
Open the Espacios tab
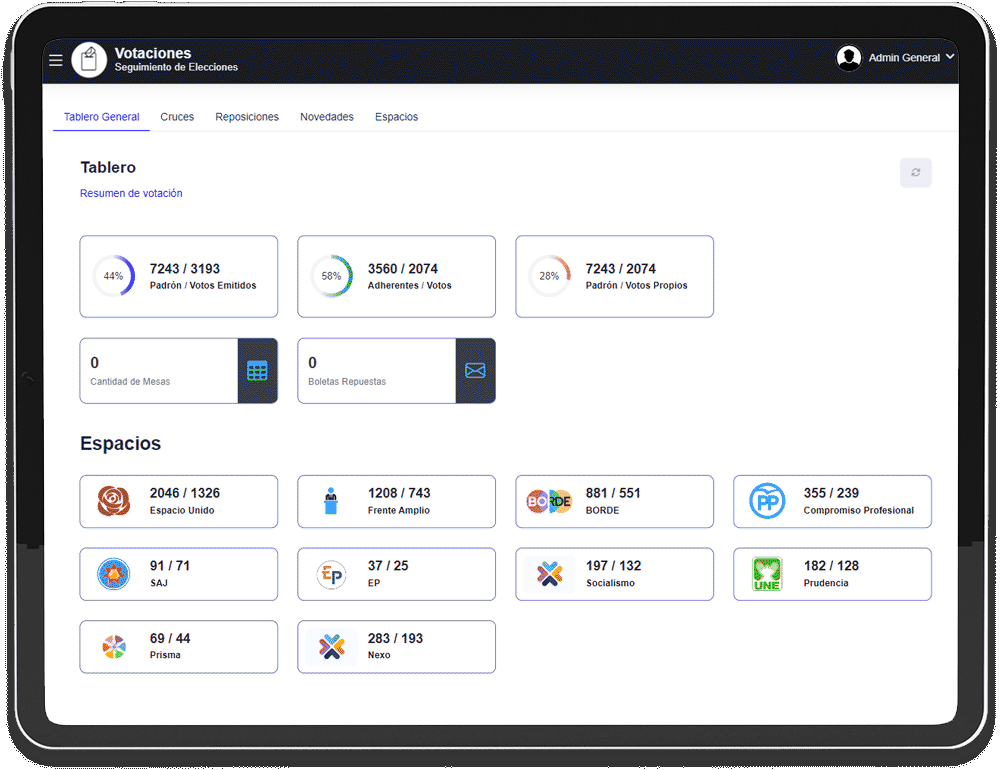pos(396,117)
